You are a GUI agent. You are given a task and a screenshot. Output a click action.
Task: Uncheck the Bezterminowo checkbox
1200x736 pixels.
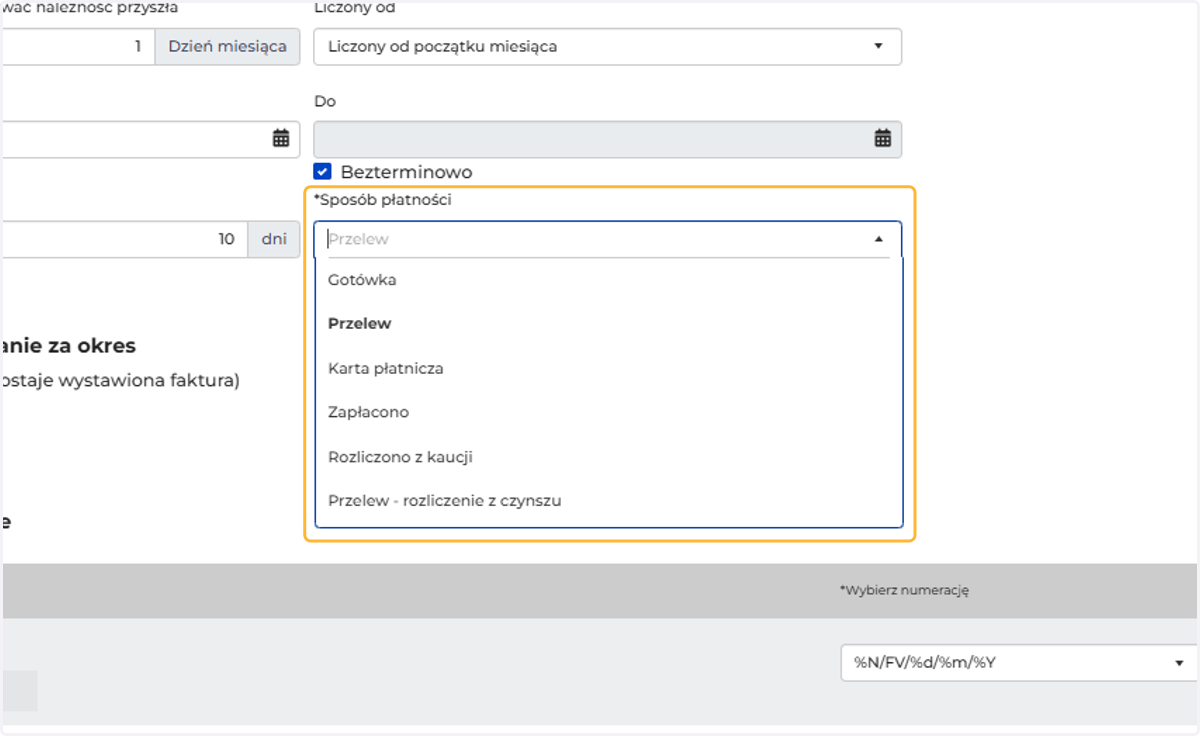point(322,172)
